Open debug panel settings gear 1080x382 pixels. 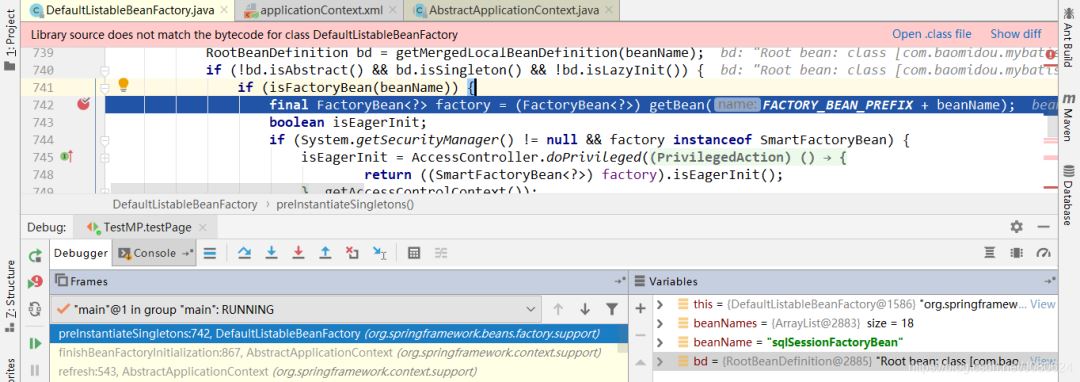(1017, 227)
